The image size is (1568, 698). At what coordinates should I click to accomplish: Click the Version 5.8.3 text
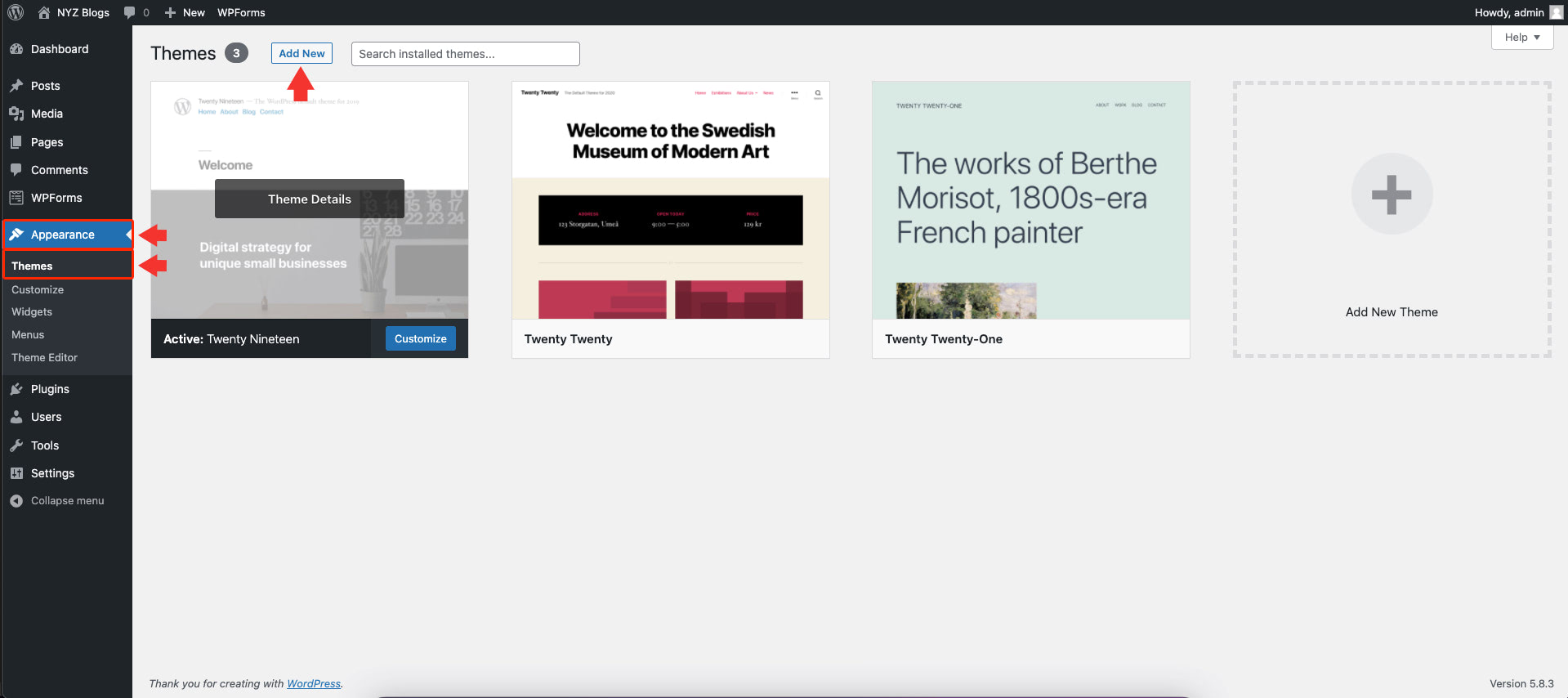[x=1521, y=684]
